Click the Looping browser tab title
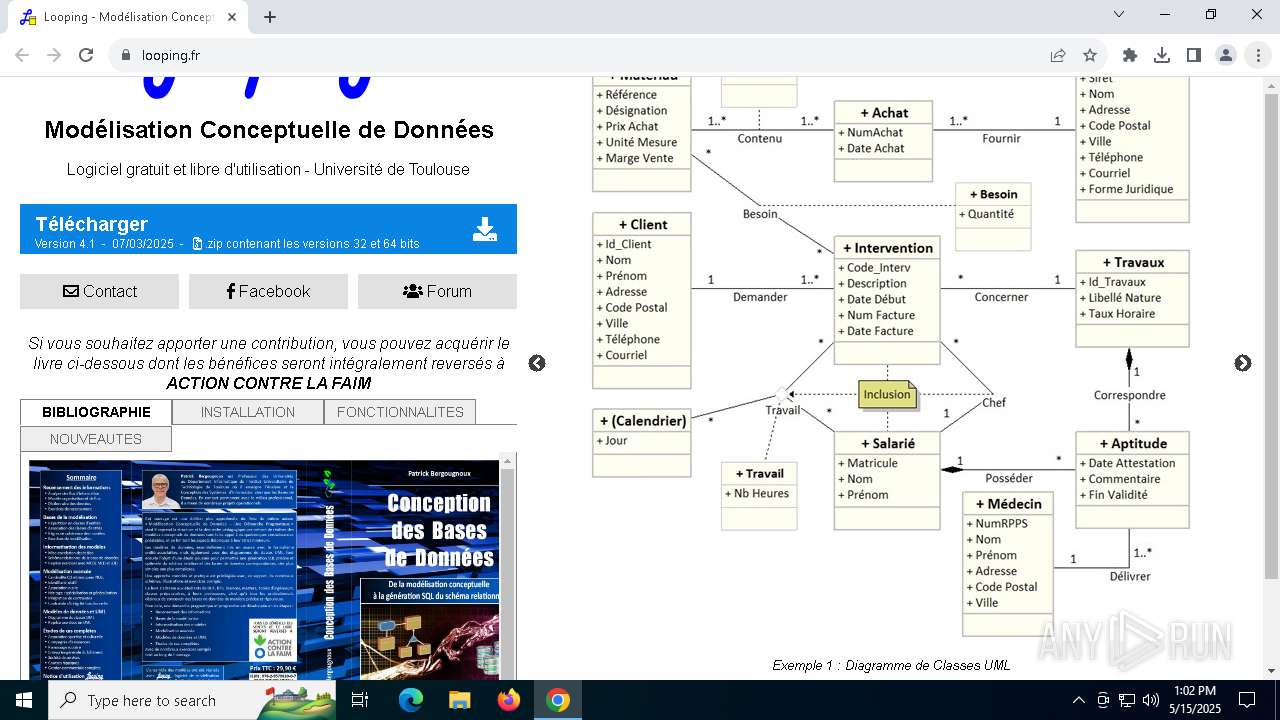Screen dimensions: 1280x720 [128, 17]
